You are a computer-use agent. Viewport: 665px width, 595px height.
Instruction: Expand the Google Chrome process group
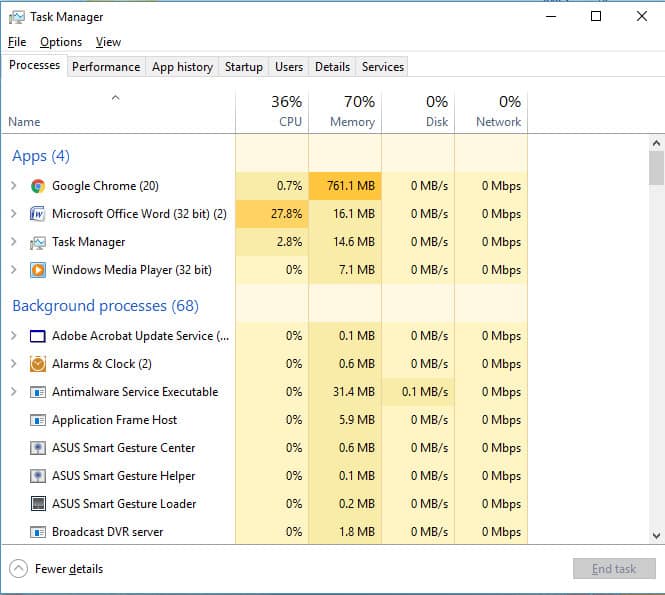(14, 186)
